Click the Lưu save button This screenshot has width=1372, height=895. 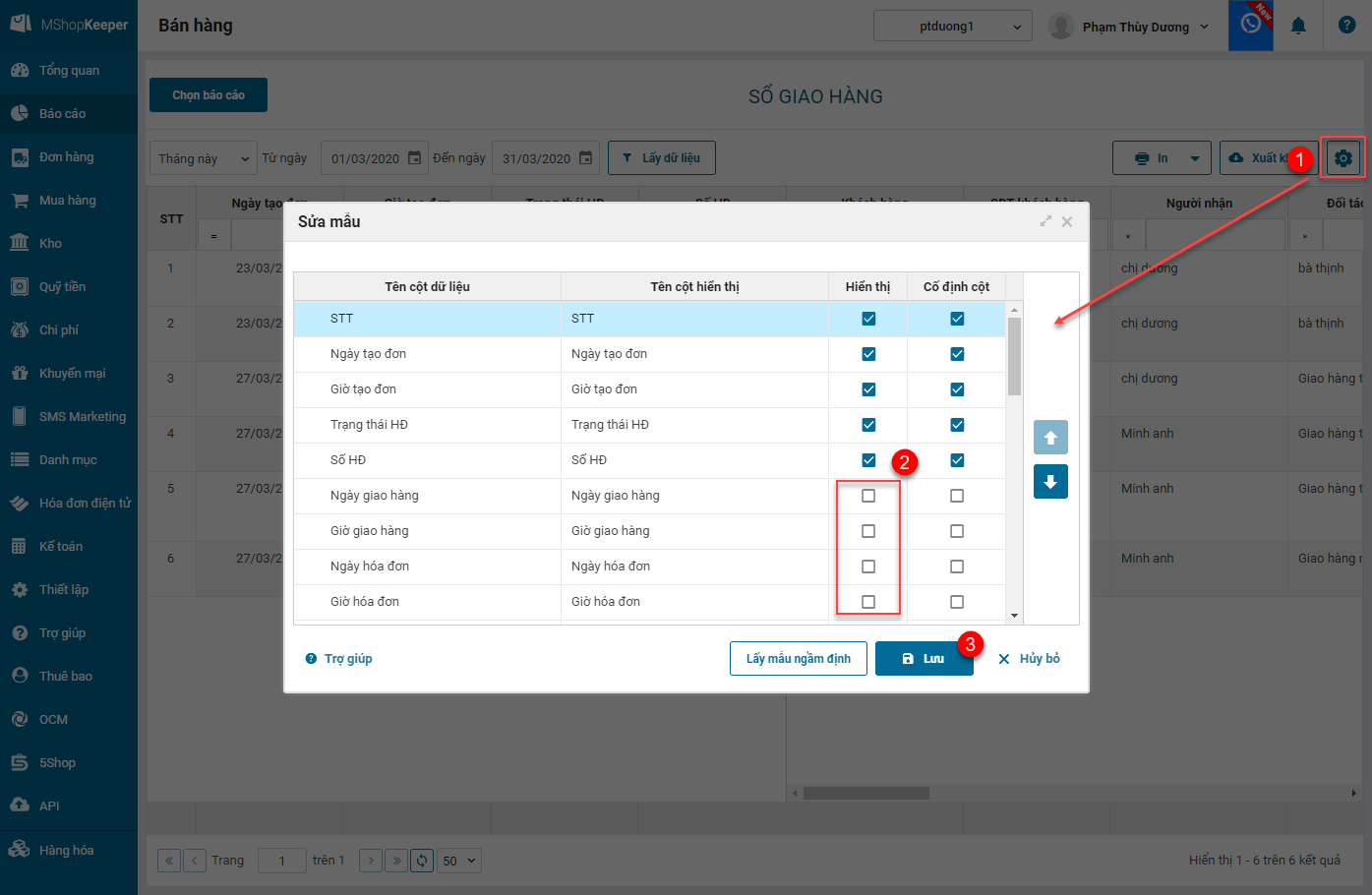pos(925,659)
